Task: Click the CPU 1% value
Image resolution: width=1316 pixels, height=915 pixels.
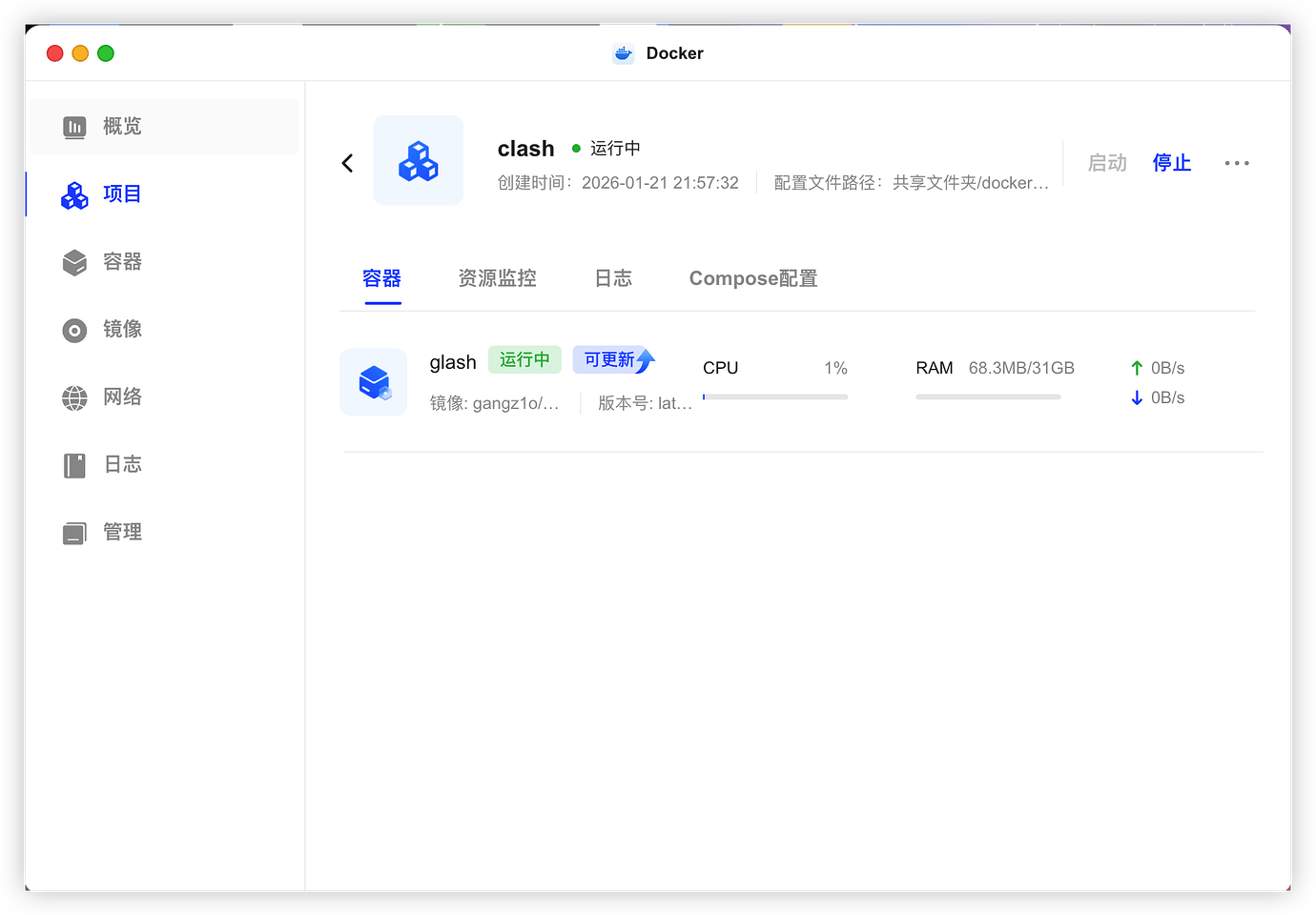Action: [x=835, y=368]
